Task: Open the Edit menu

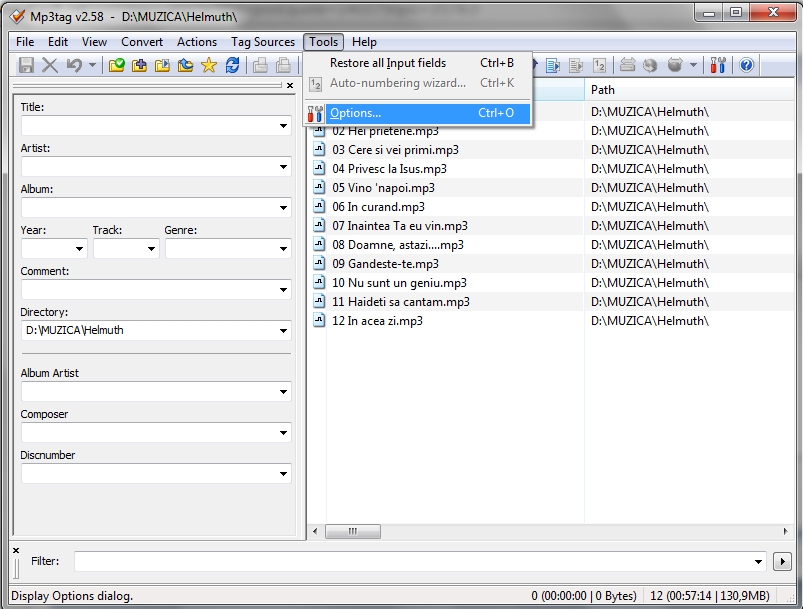Action: (58, 41)
